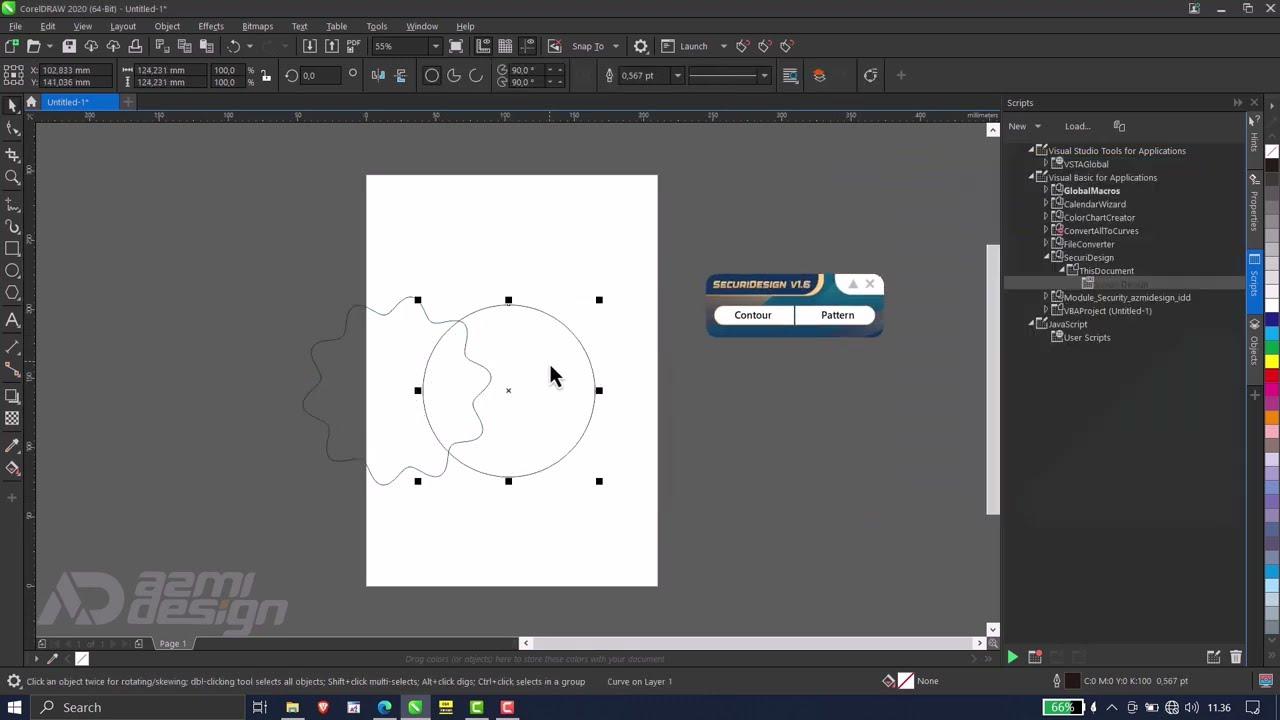Toggle Show rulers button

pyautogui.click(x=483, y=46)
